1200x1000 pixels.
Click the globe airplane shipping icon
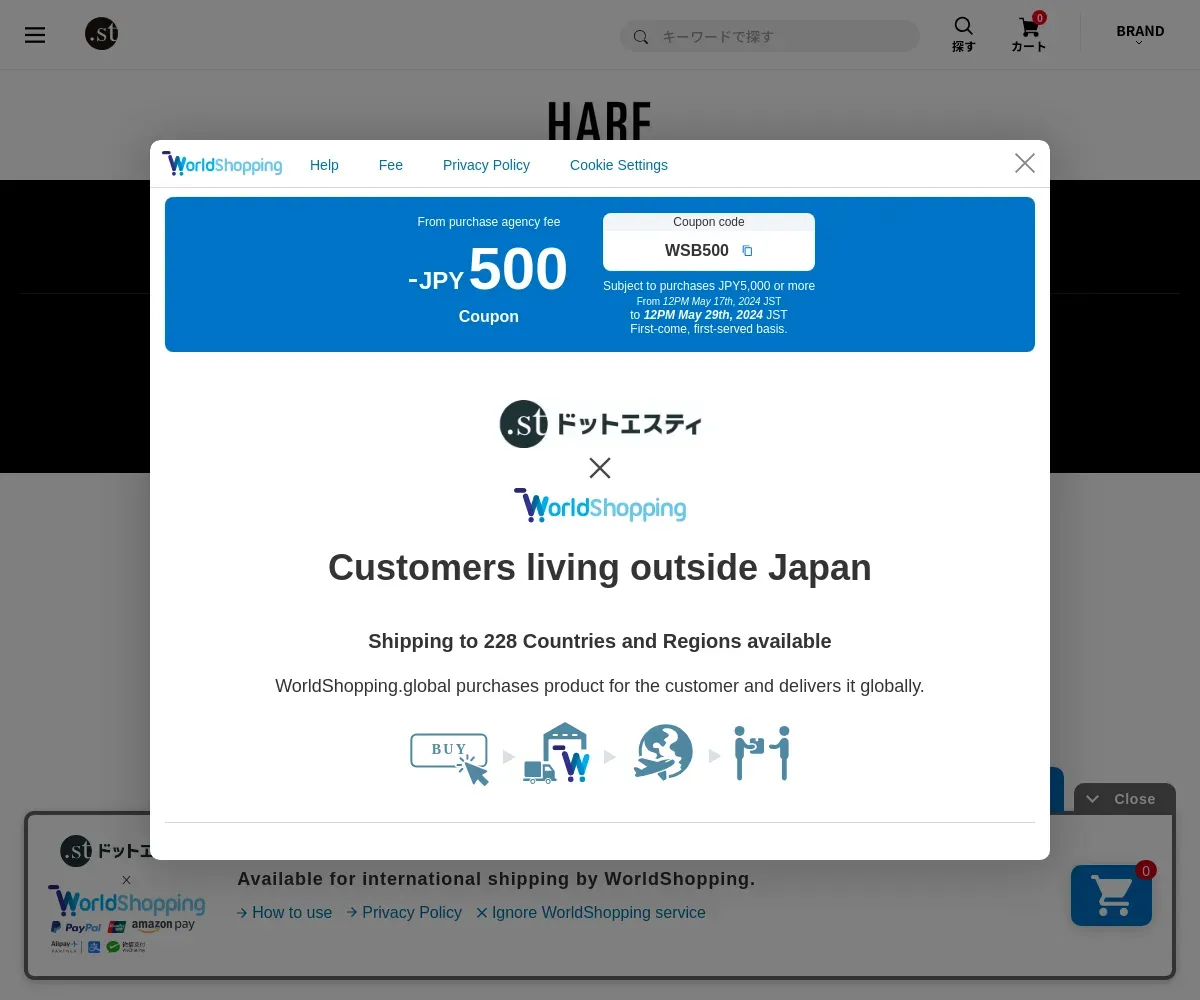(x=663, y=752)
